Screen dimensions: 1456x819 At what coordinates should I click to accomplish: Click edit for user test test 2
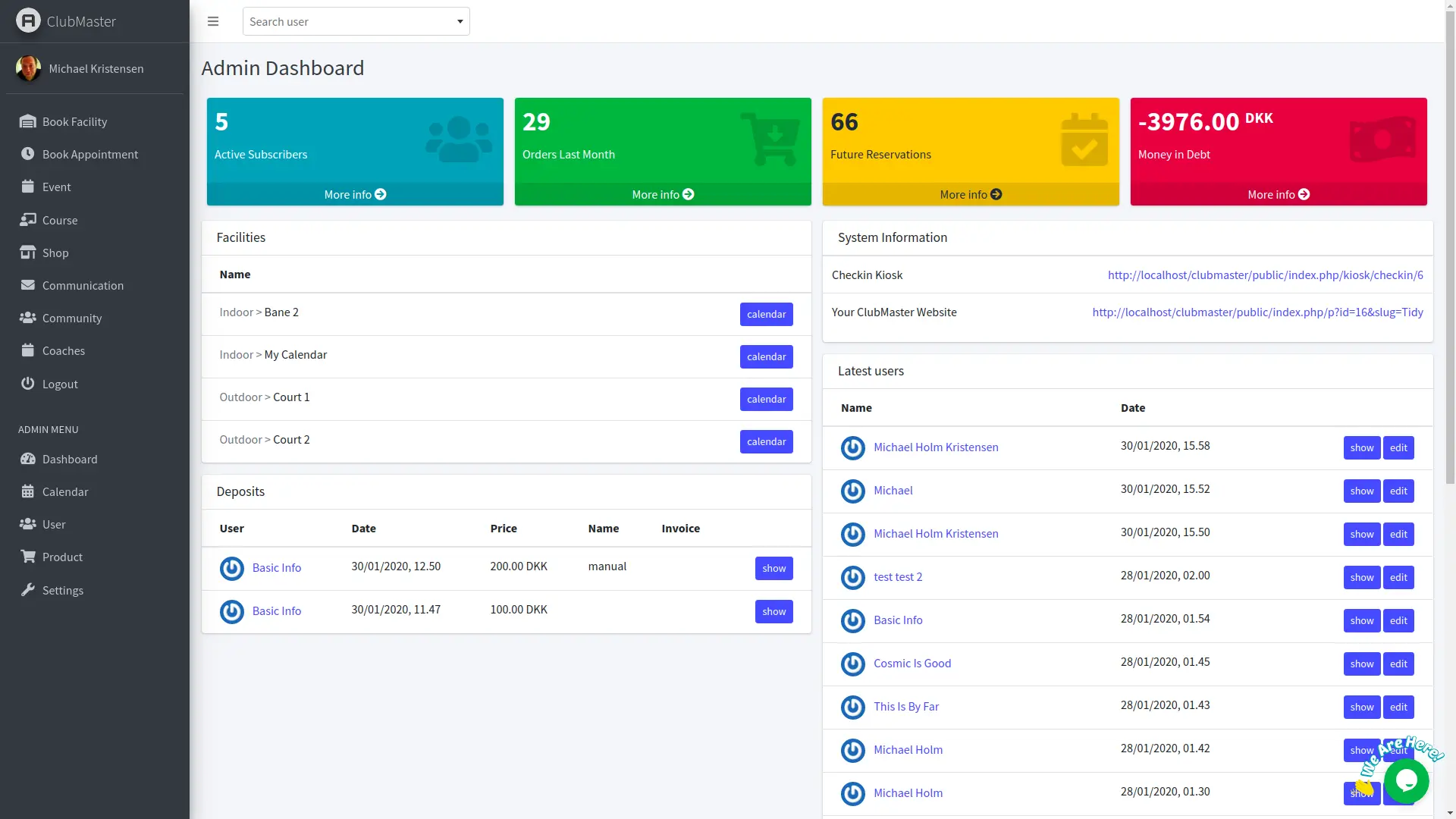pyautogui.click(x=1398, y=577)
